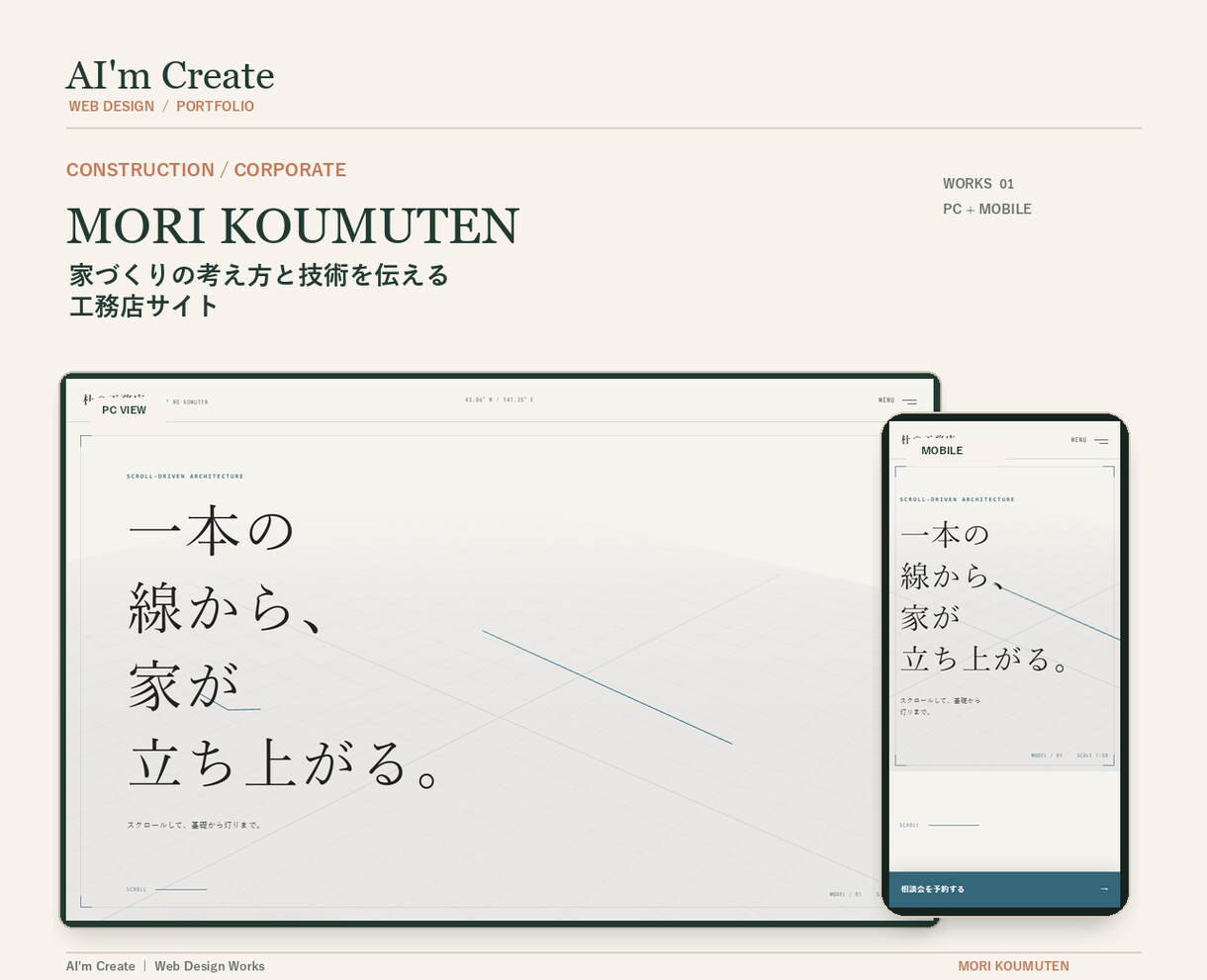Screen dimensions: 1207x980
Task: Click the 家づくりの考え方と技術を伝える subtitle line
Action: pos(259,274)
